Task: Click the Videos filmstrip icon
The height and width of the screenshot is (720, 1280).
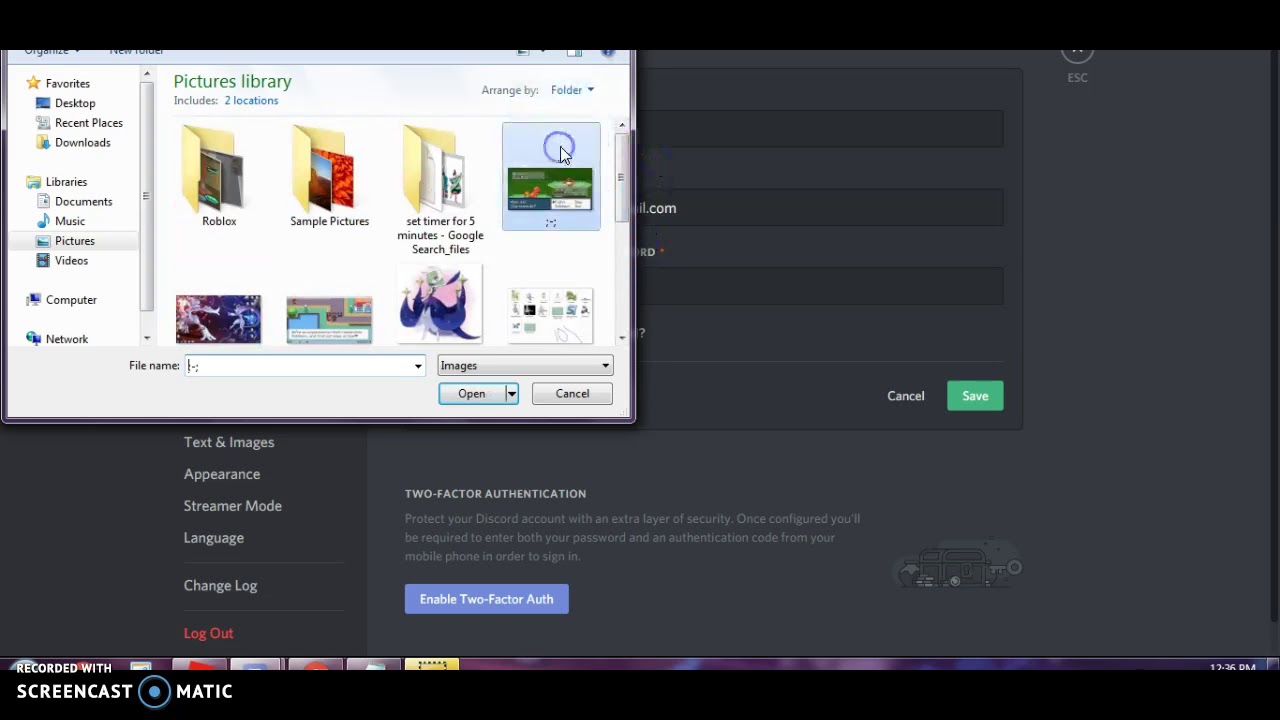Action: pyautogui.click(x=43, y=260)
